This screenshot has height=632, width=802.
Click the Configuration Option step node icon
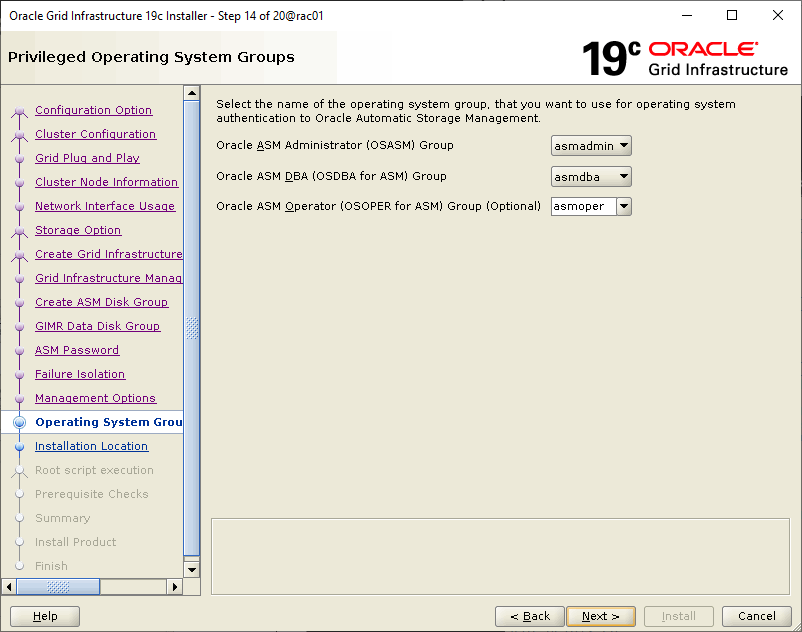click(x=19, y=110)
